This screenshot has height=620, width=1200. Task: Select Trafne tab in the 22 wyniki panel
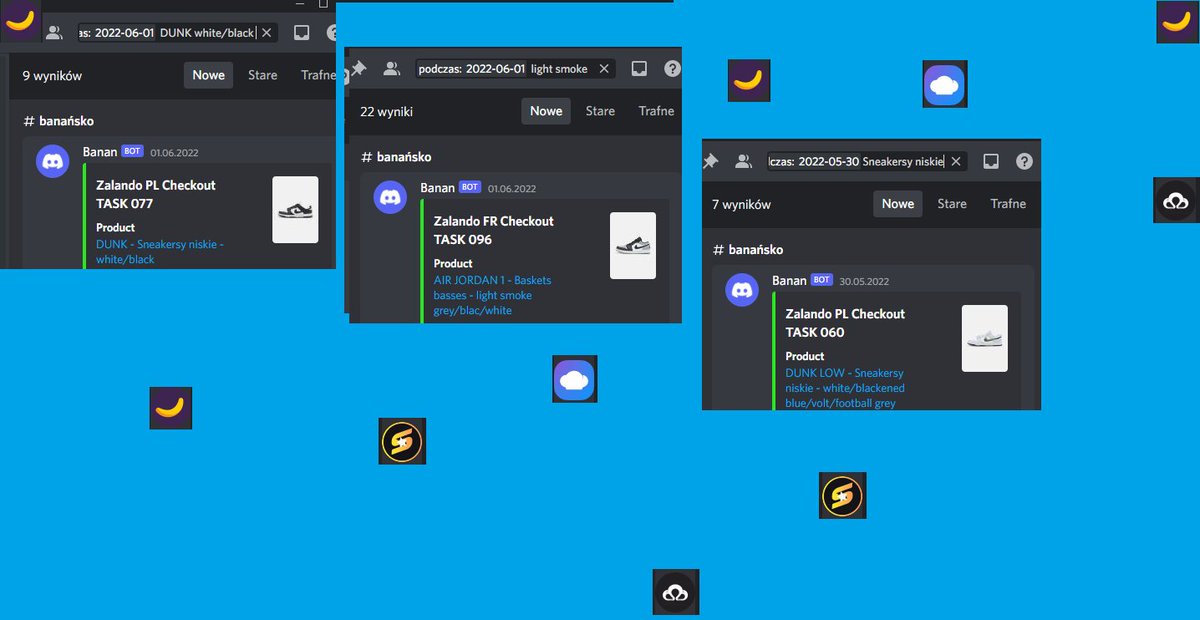tap(656, 111)
